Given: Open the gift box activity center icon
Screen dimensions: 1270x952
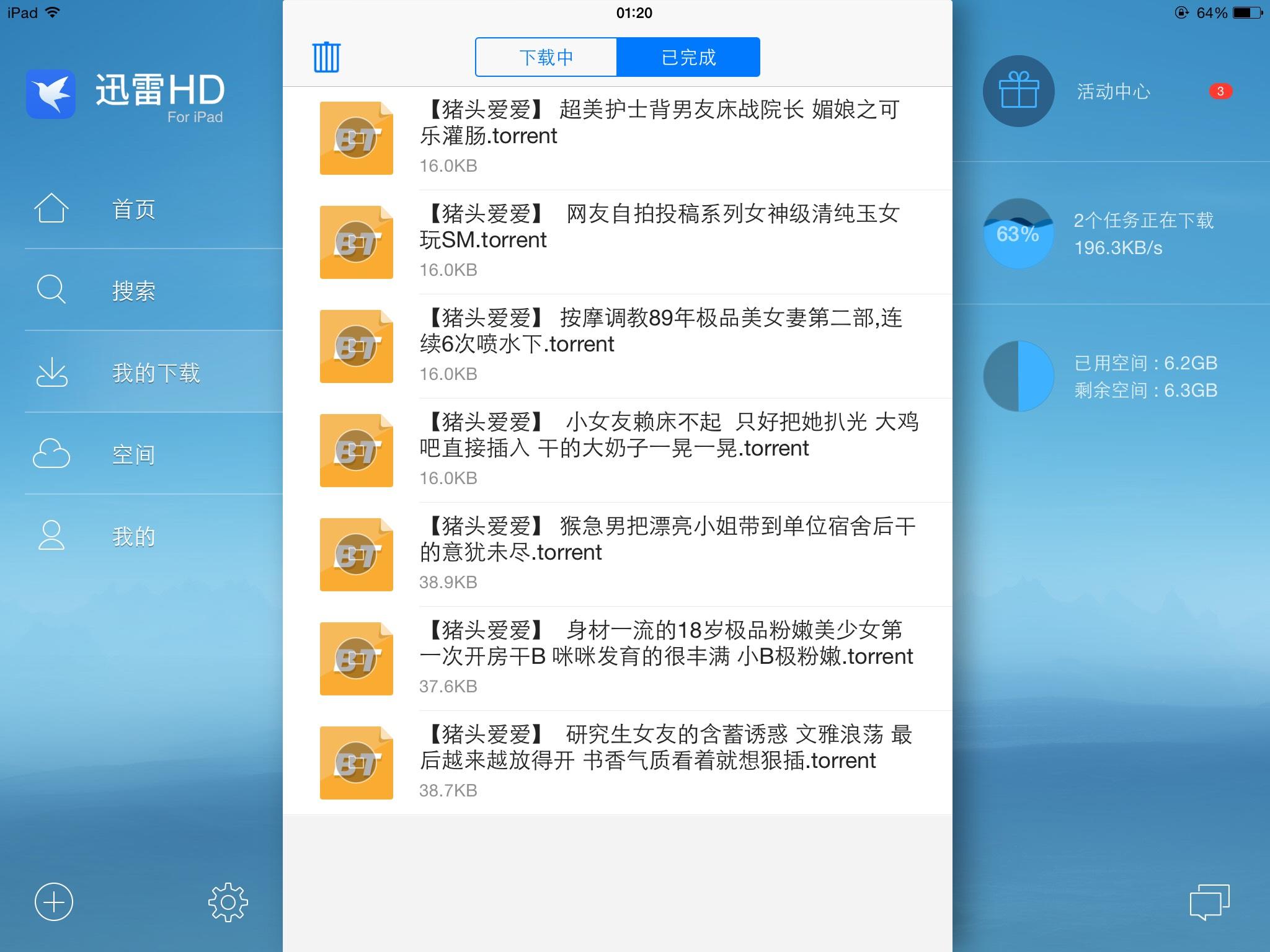Looking at the screenshot, I should pos(1018,92).
